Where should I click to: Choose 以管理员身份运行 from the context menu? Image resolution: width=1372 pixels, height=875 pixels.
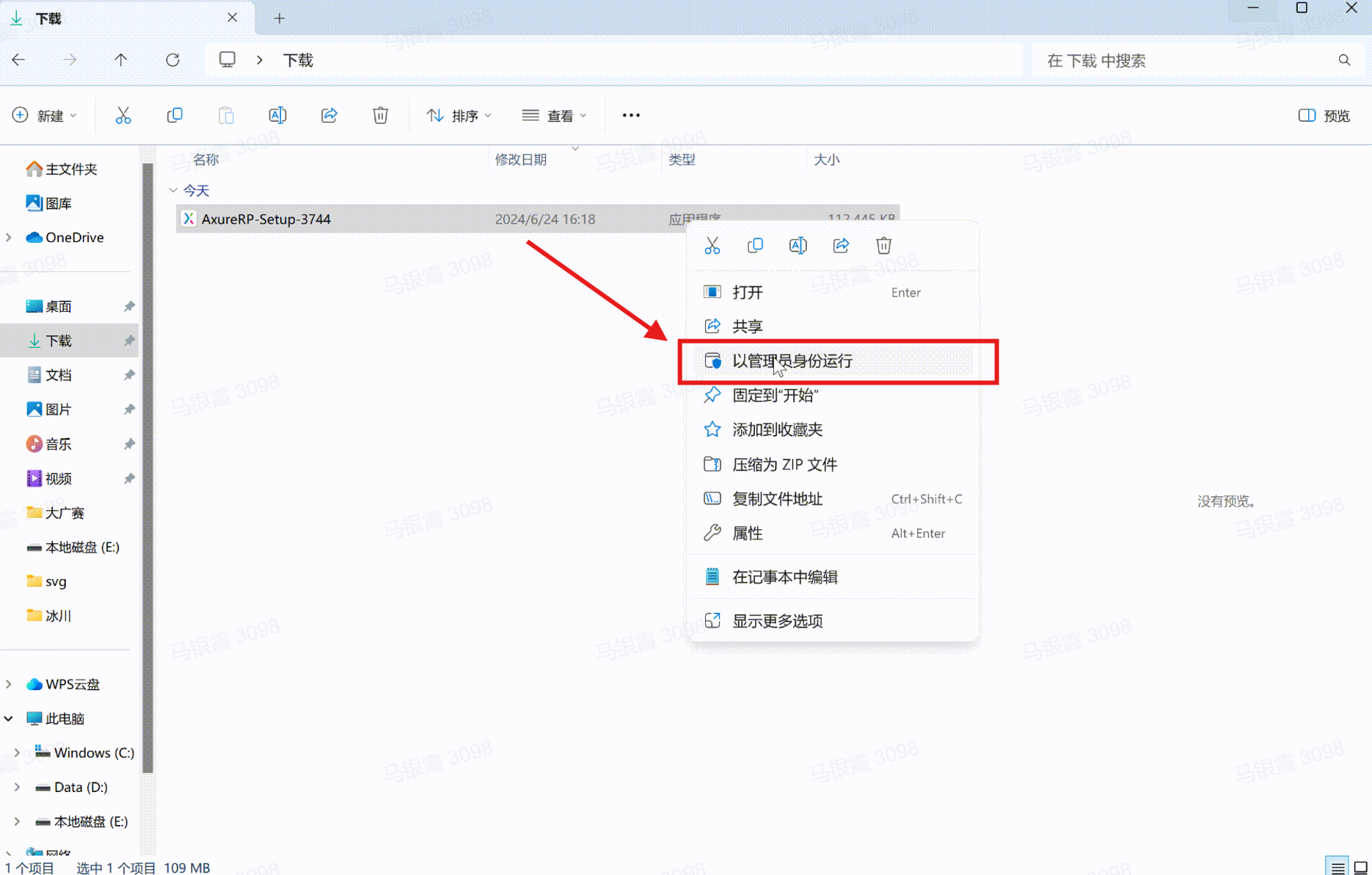(x=833, y=361)
